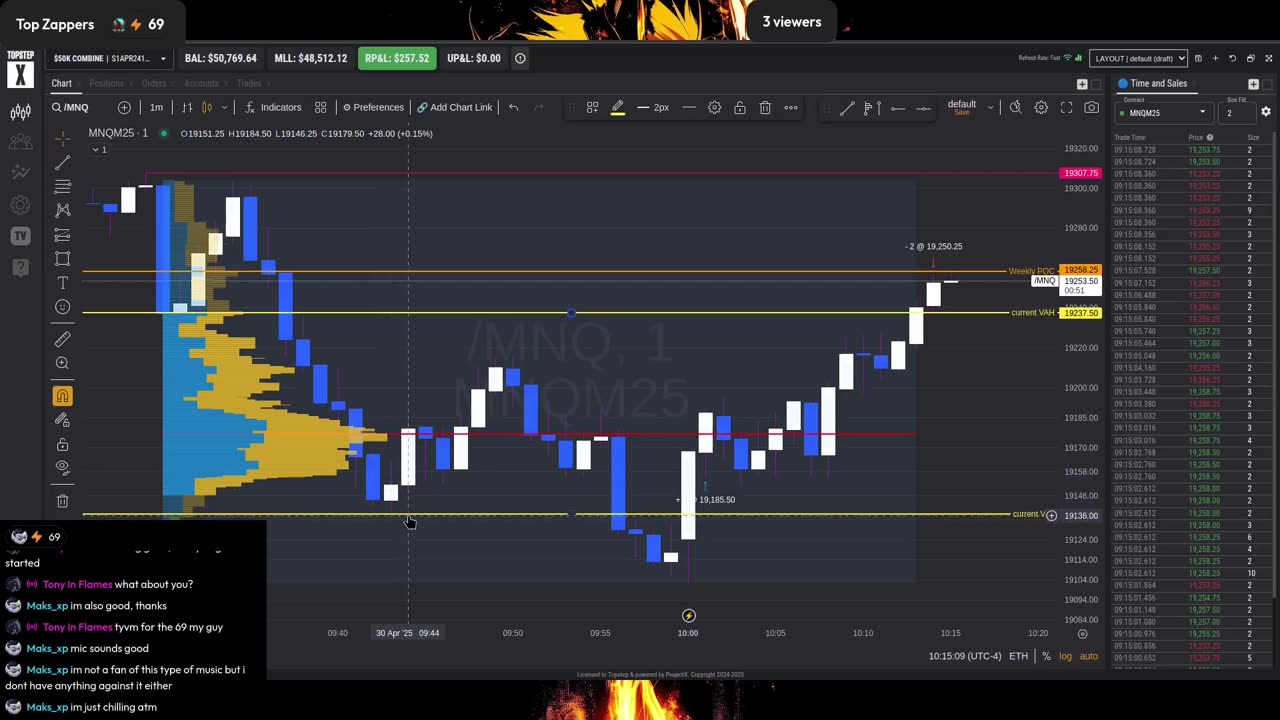Delete all drawings with sidebar trash

(x=62, y=501)
